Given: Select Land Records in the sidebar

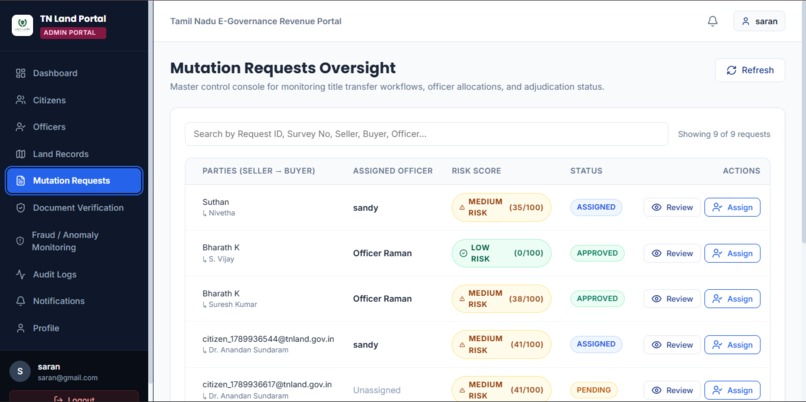Looking at the screenshot, I should click(74, 154).
